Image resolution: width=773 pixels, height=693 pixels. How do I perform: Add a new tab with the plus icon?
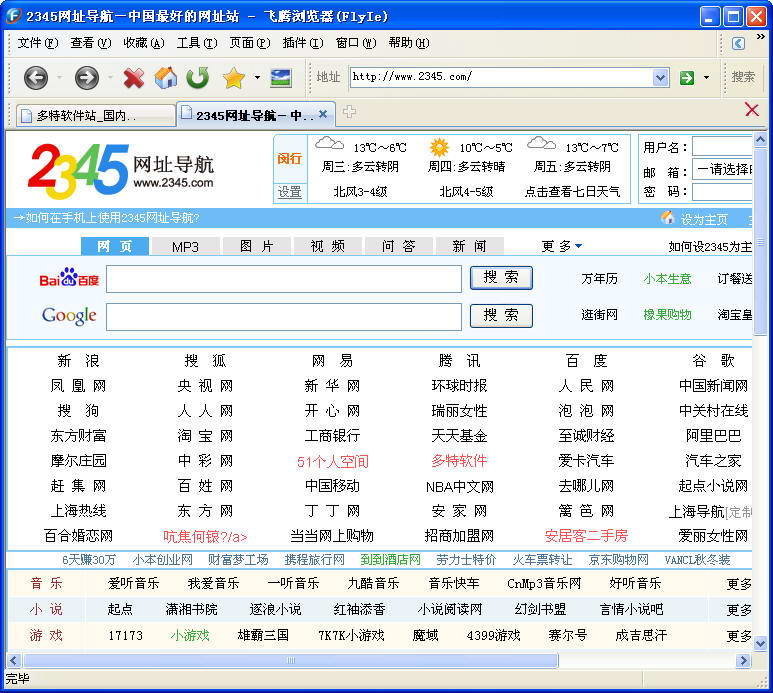[x=349, y=112]
